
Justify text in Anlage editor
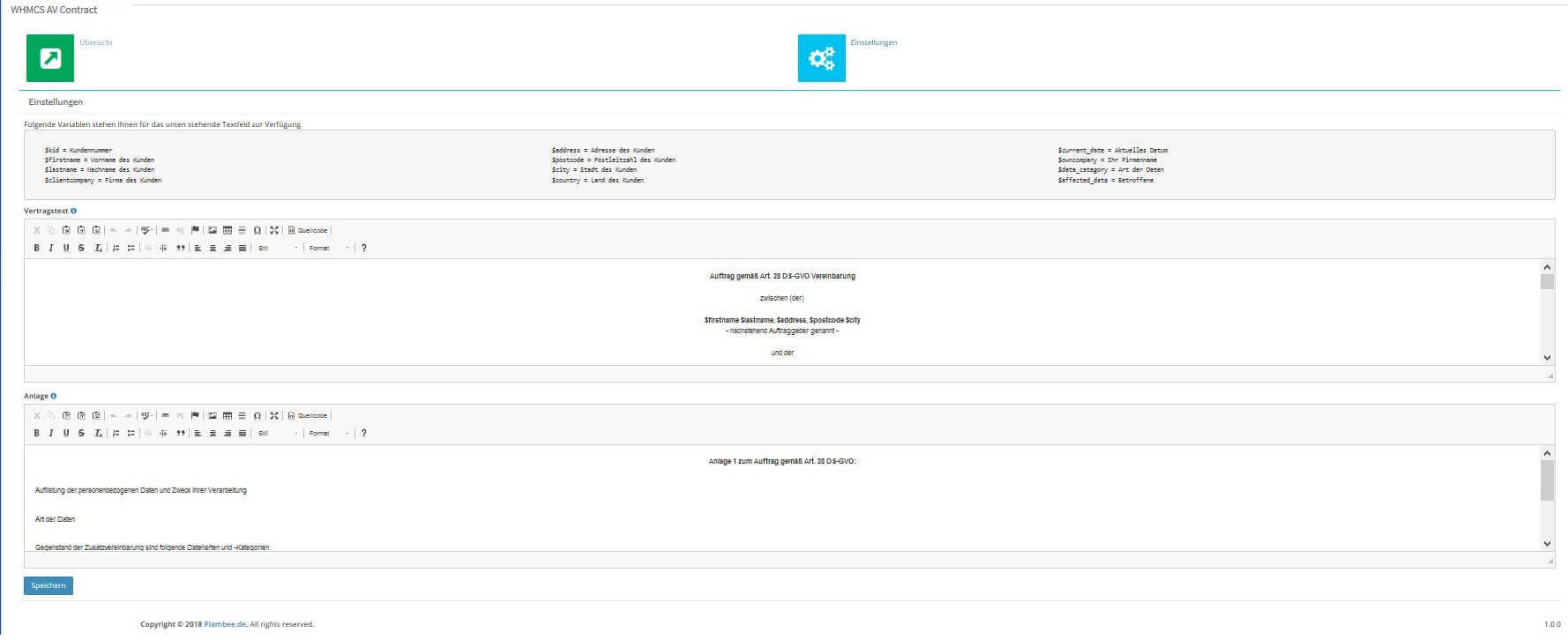tap(243, 434)
